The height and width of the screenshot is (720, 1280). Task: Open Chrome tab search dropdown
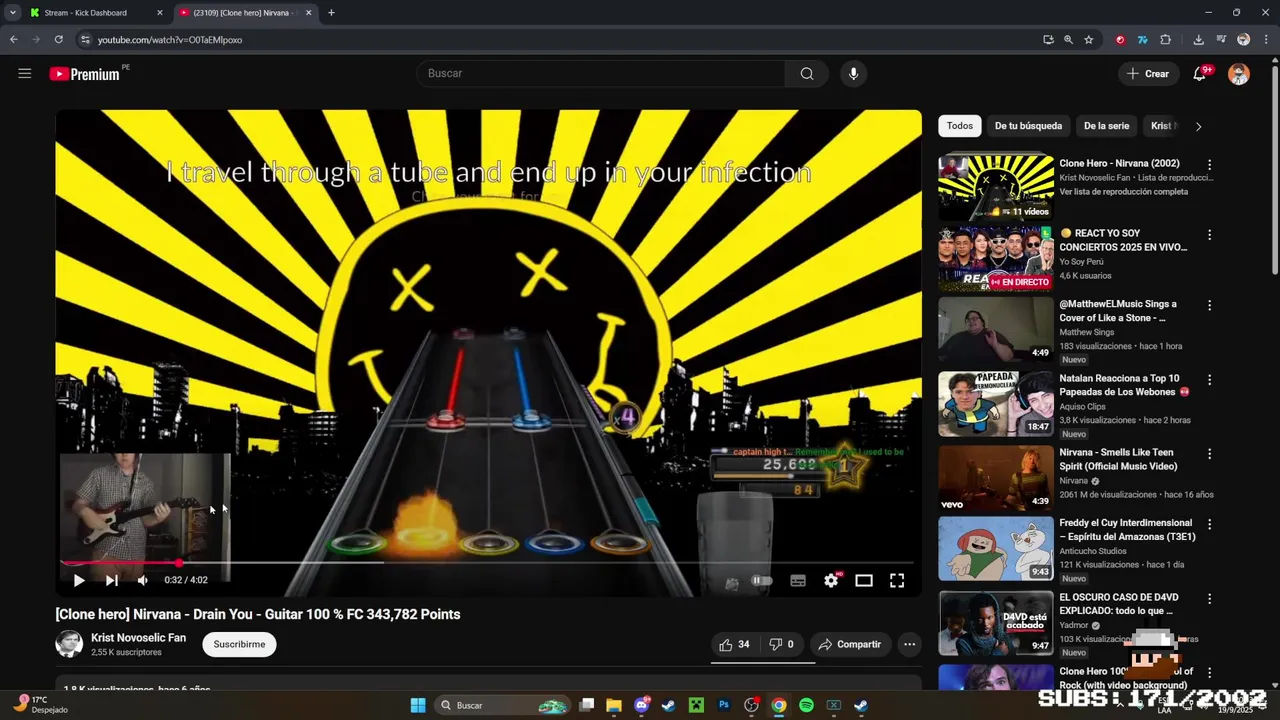(x=12, y=13)
